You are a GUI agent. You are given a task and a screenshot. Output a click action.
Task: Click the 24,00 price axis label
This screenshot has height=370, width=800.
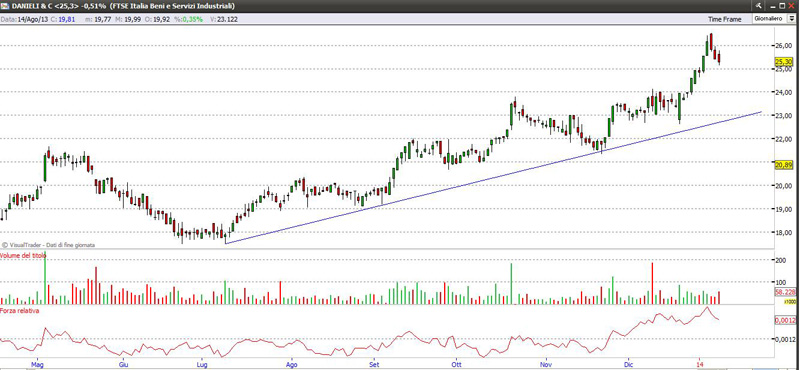[783, 92]
